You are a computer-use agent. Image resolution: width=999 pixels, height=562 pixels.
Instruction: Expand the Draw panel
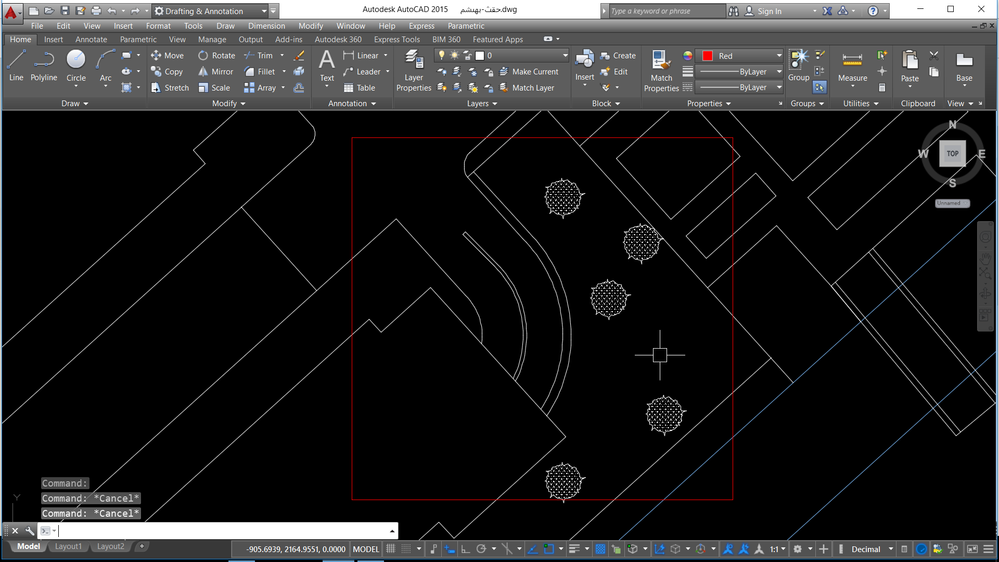point(75,103)
